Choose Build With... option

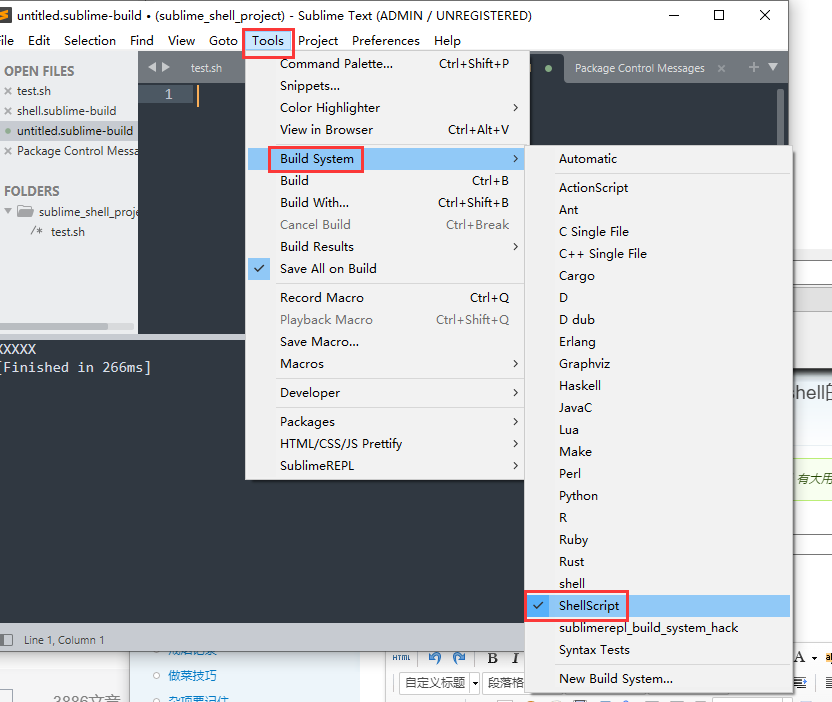[386, 203]
